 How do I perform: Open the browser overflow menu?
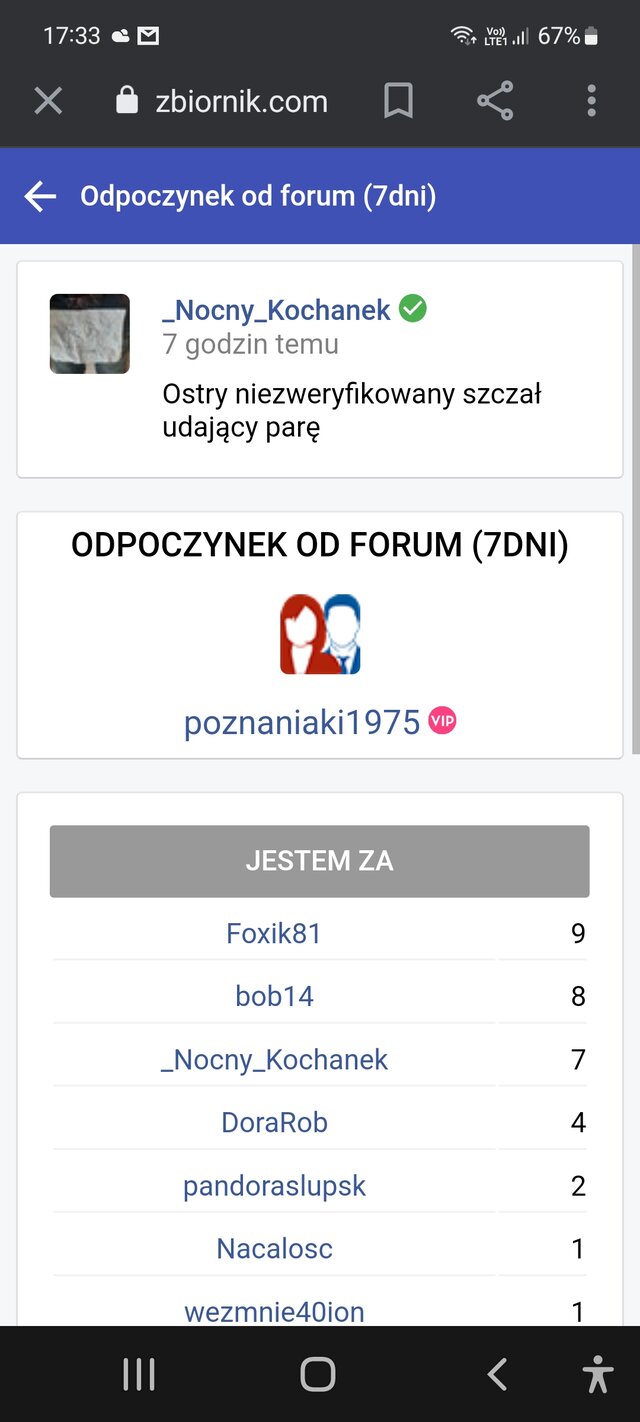[x=591, y=100]
